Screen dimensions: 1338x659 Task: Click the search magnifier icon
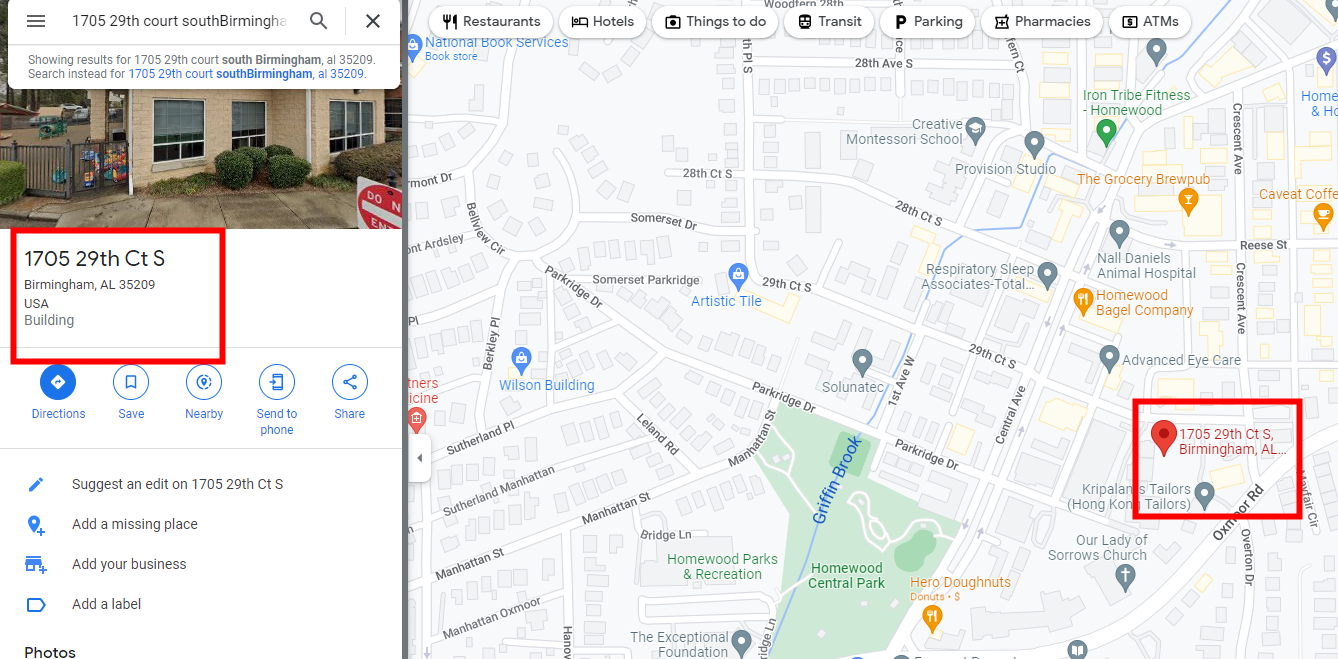[318, 21]
